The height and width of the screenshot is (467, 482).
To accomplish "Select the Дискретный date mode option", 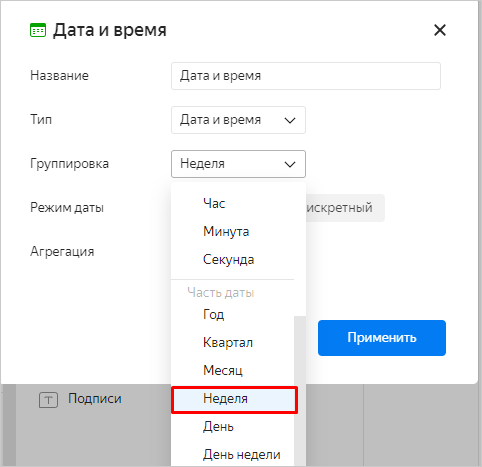I will tap(345, 208).
